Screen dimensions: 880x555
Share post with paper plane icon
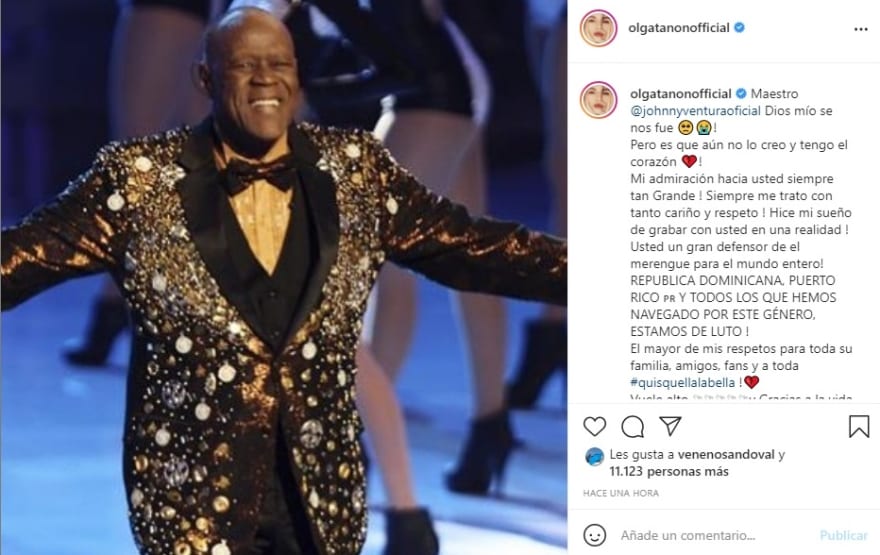coord(670,426)
